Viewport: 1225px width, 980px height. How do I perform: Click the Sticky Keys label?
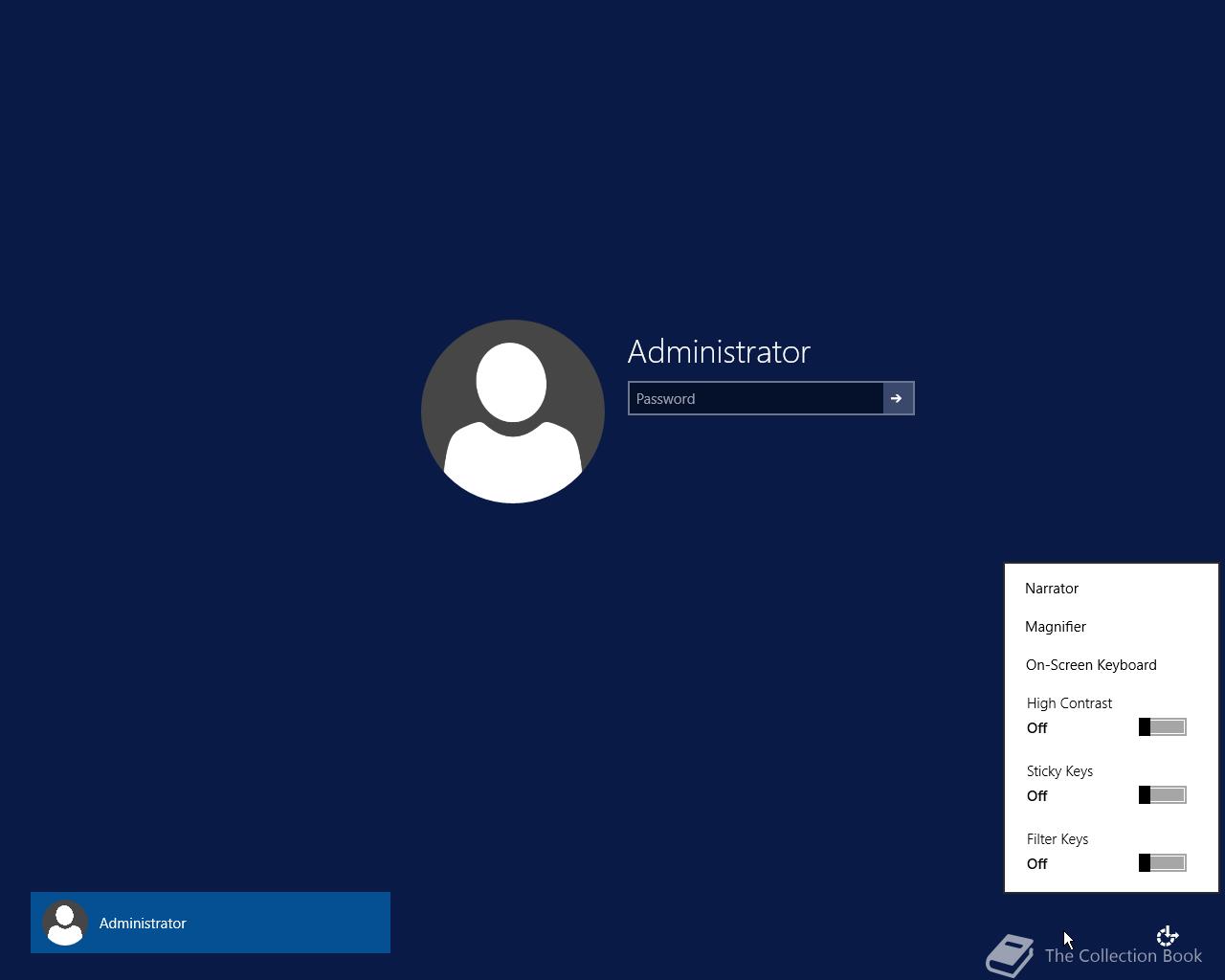[x=1059, y=771]
